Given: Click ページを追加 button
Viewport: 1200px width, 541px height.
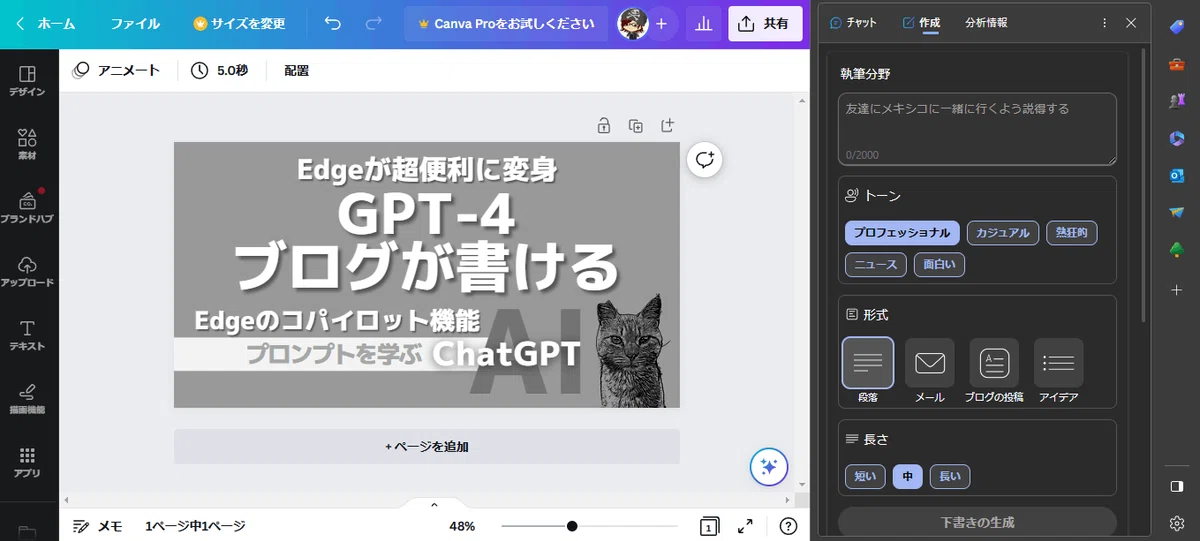Looking at the screenshot, I should (x=427, y=446).
